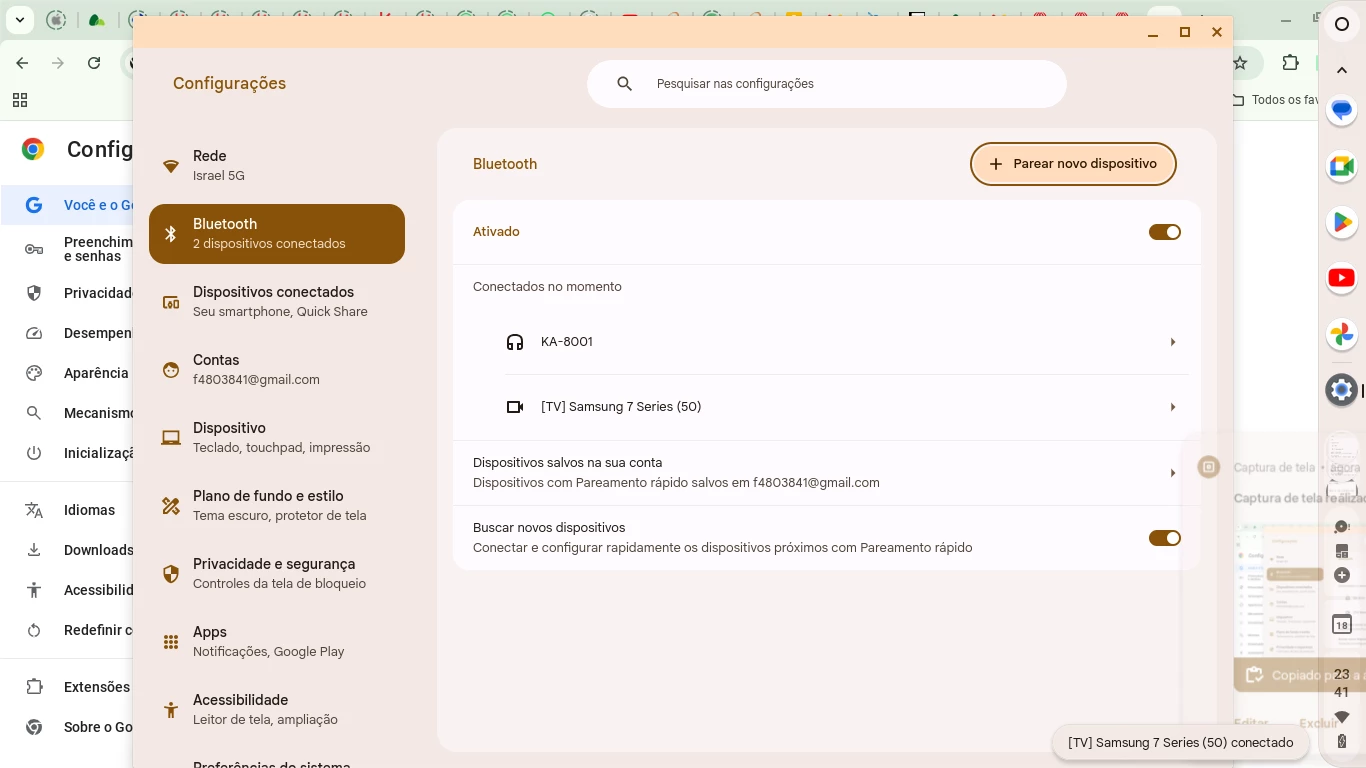Click the Settings gear in the shelf
Viewport: 1366px width, 768px height.
(x=1342, y=390)
